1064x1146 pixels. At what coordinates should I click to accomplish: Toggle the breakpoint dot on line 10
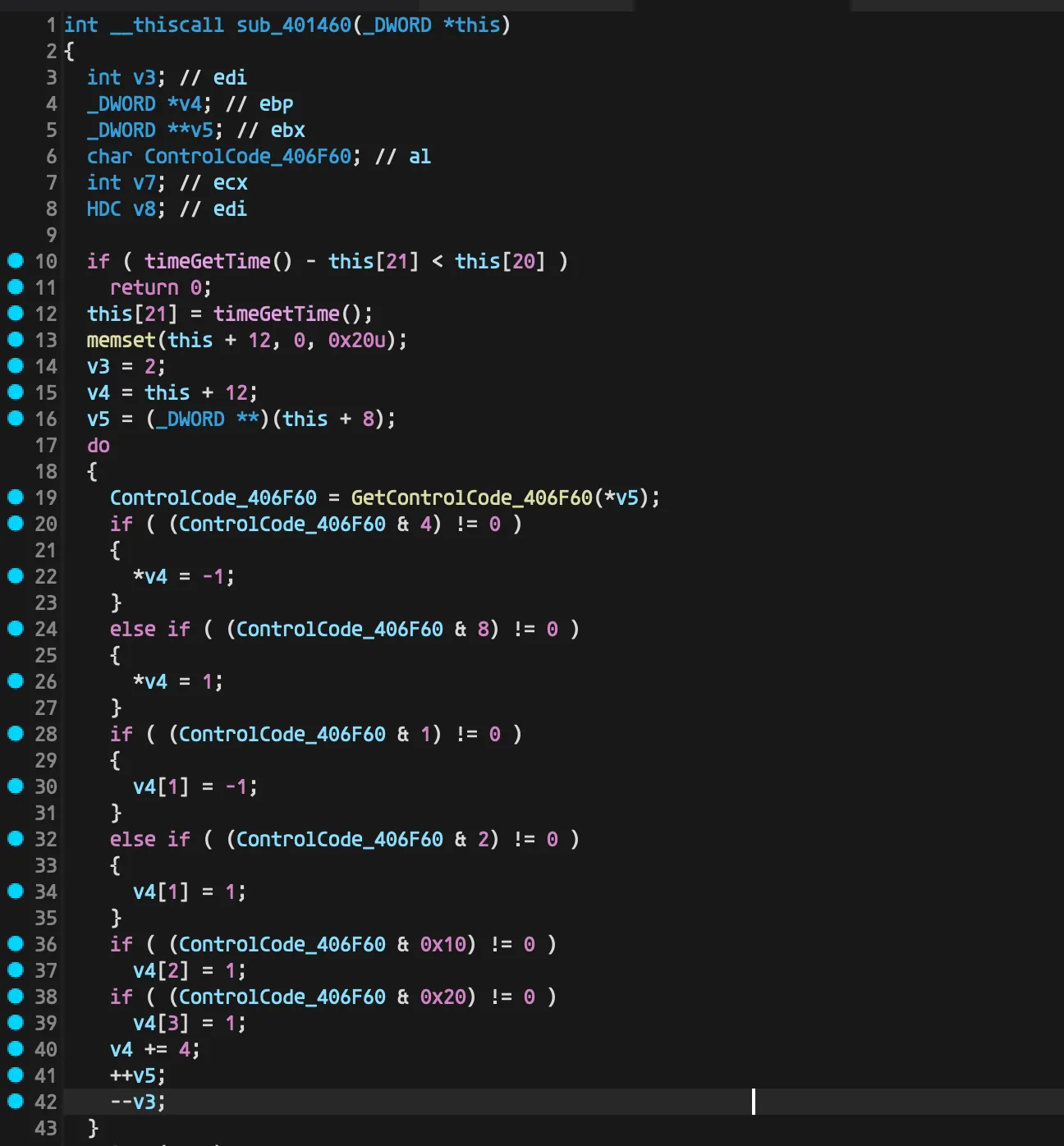16,261
